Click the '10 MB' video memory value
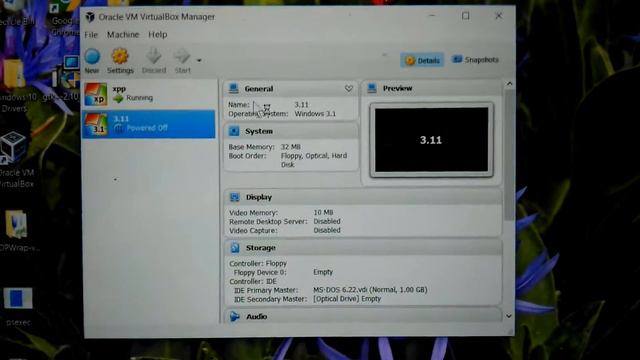The height and width of the screenshot is (360, 640). pos(323,213)
